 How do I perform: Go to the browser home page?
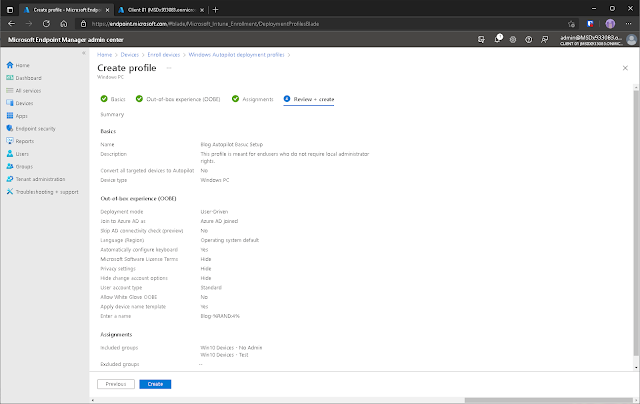coord(64,24)
